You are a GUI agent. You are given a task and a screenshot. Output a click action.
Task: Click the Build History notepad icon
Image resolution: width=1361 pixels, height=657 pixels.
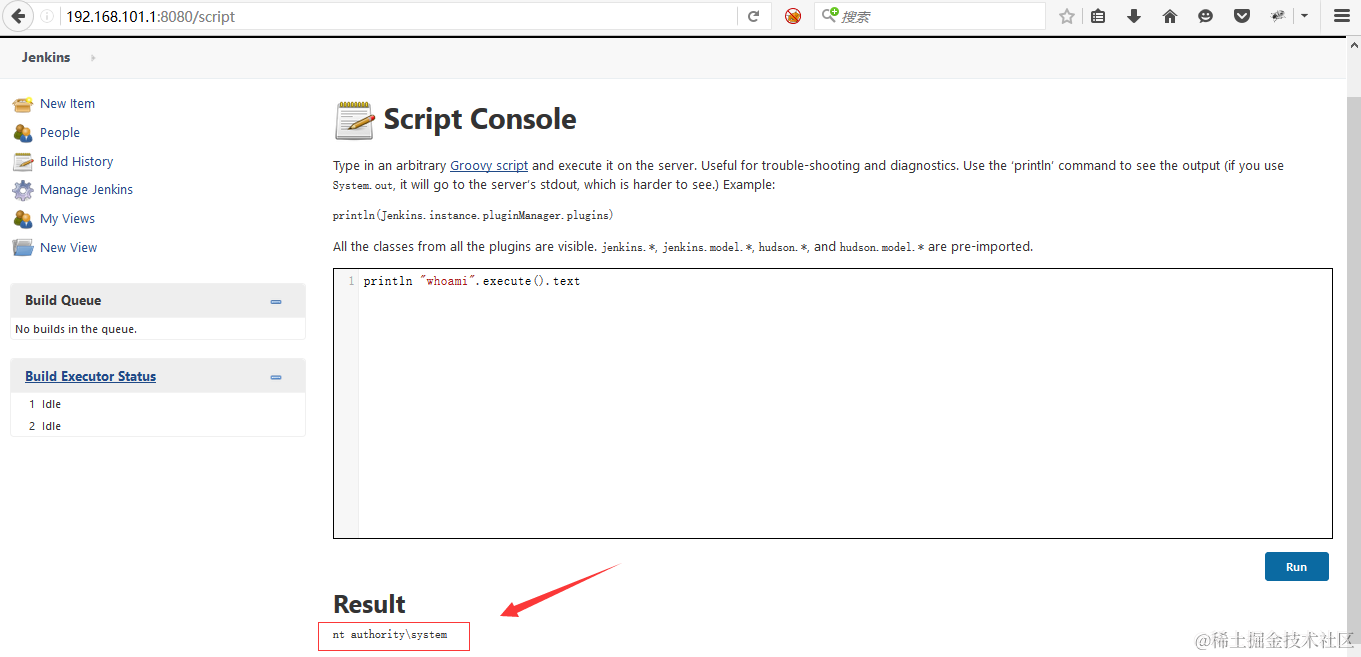click(x=22, y=162)
